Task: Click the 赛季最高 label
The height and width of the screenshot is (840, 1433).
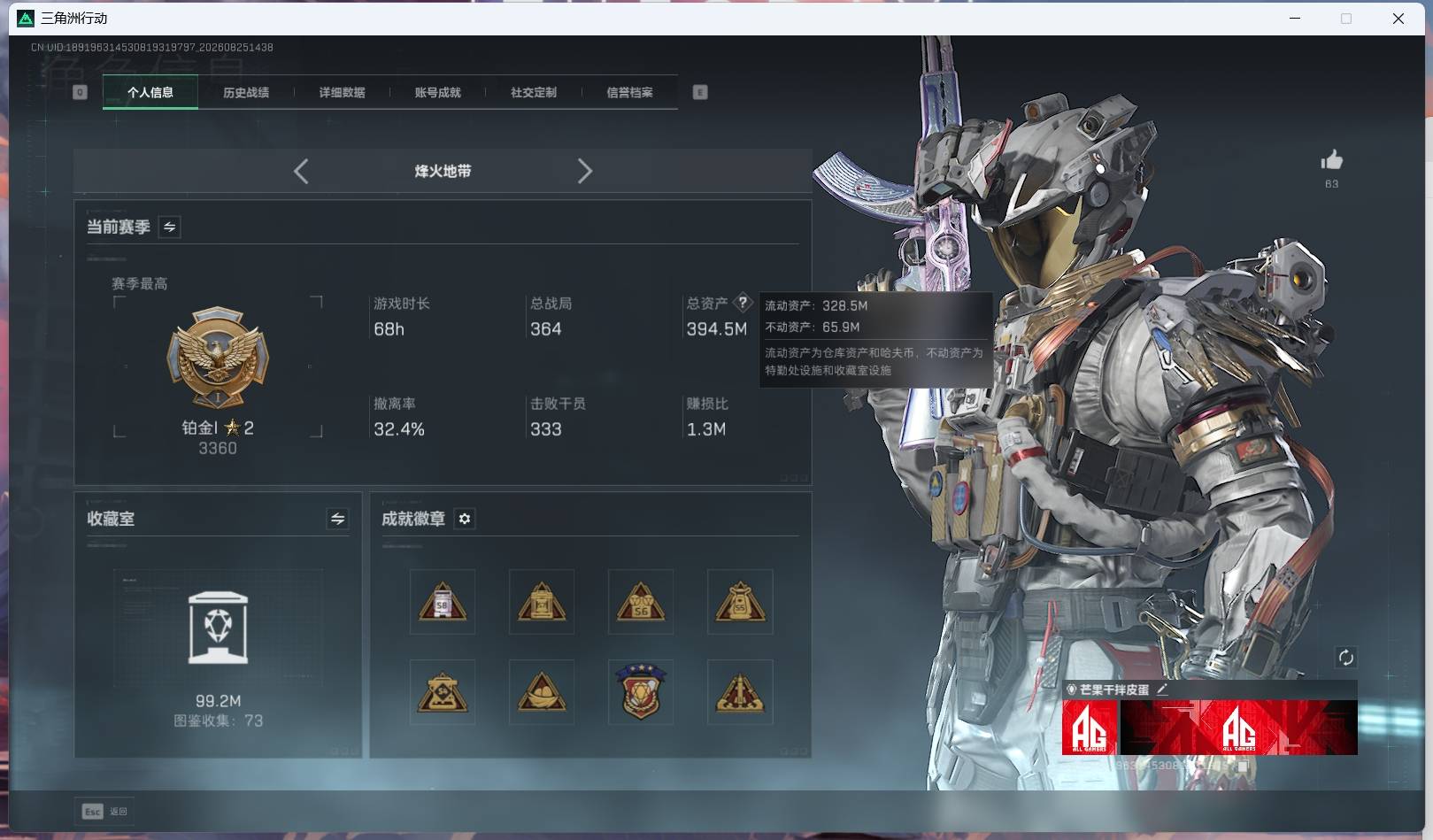Action: click(139, 283)
